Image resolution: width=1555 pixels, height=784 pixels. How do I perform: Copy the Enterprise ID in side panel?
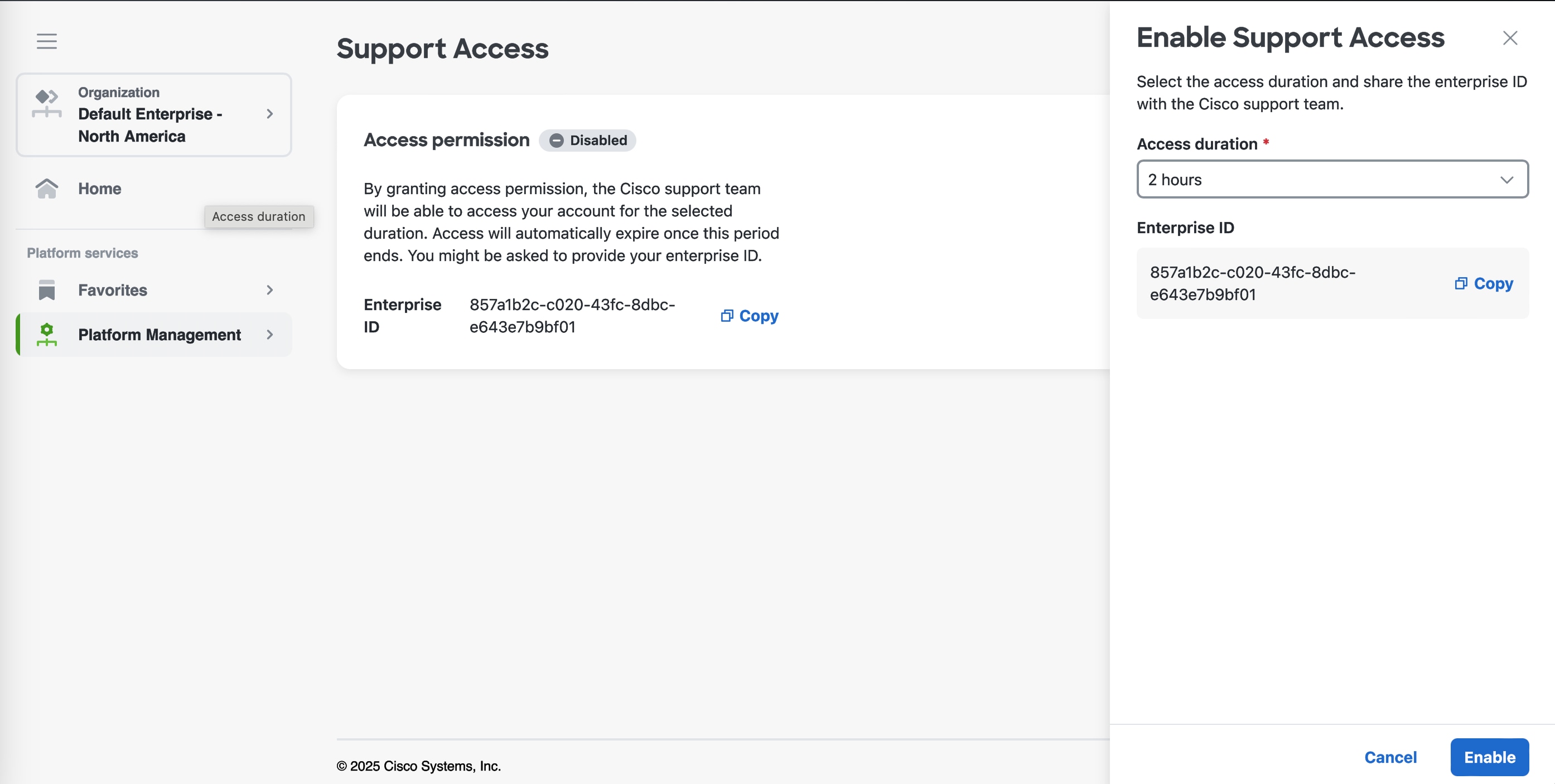click(x=1484, y=284)
